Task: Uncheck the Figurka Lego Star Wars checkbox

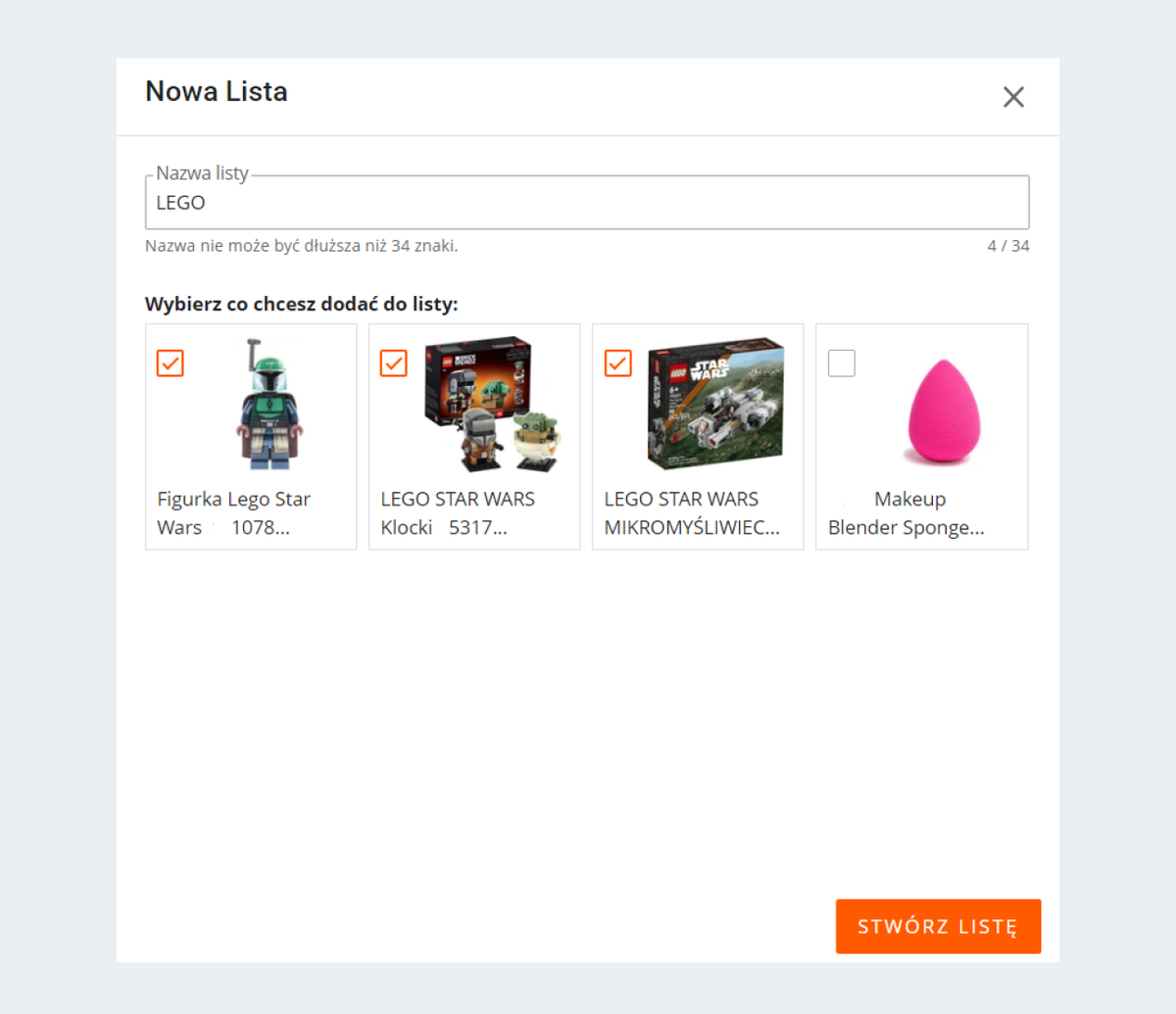Action: (x=171, y=363)
